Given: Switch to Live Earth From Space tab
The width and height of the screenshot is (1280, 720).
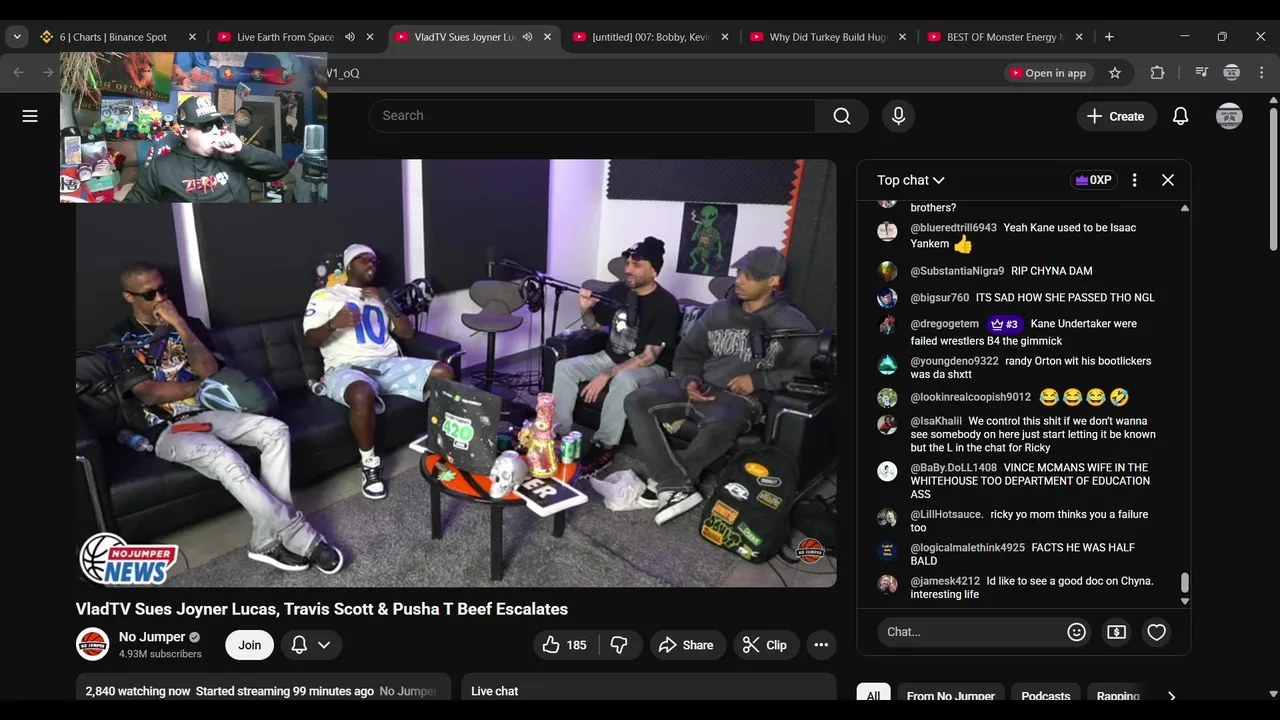Looking at the screenshot, I should [285, 37].
